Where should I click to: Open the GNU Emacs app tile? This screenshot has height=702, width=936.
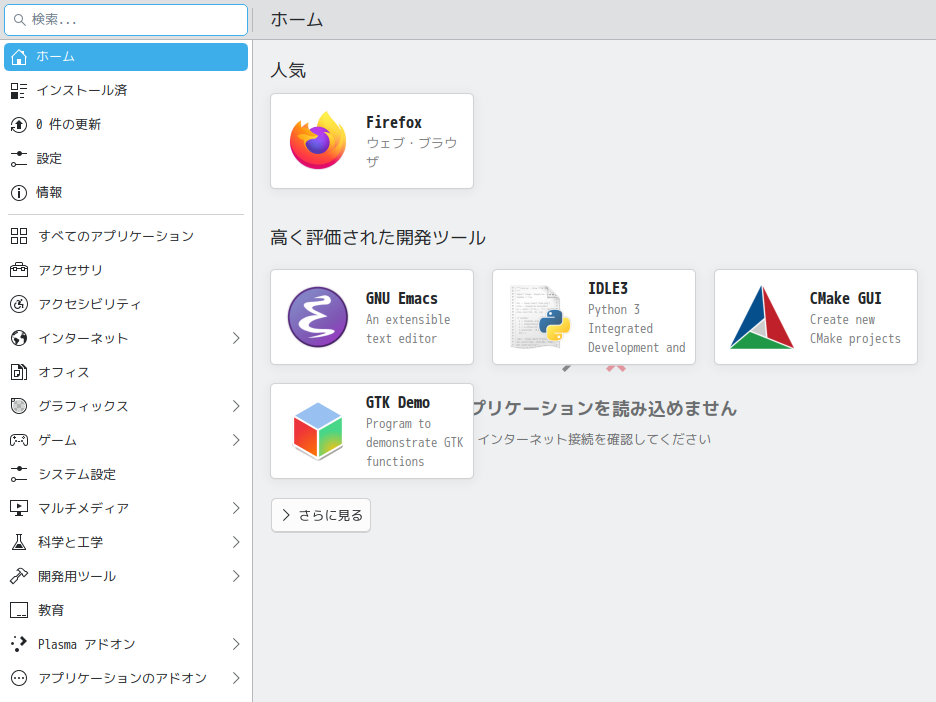pyautogui.click(x=371, y=316)
